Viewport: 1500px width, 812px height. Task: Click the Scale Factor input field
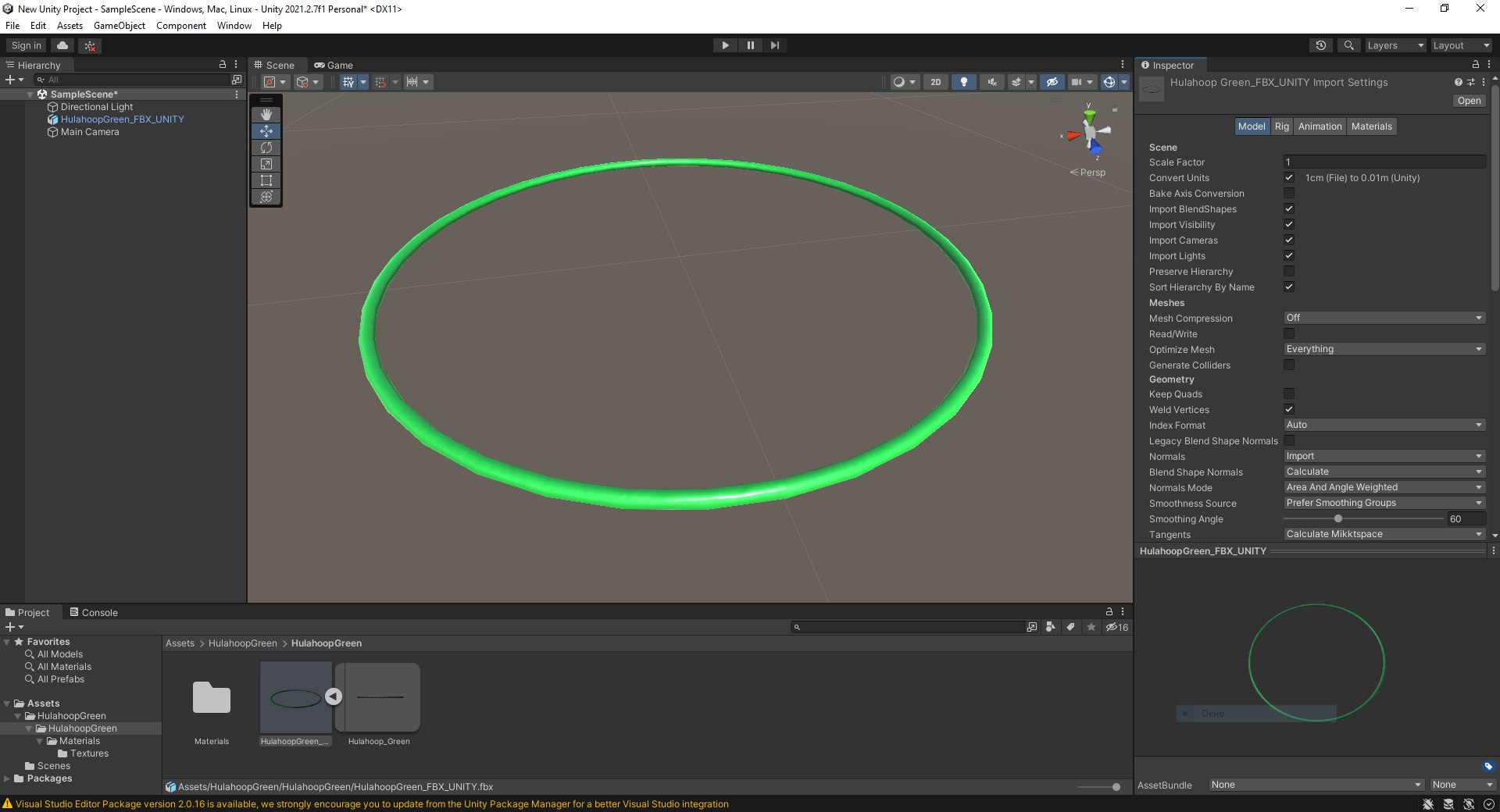(1384, 162)
